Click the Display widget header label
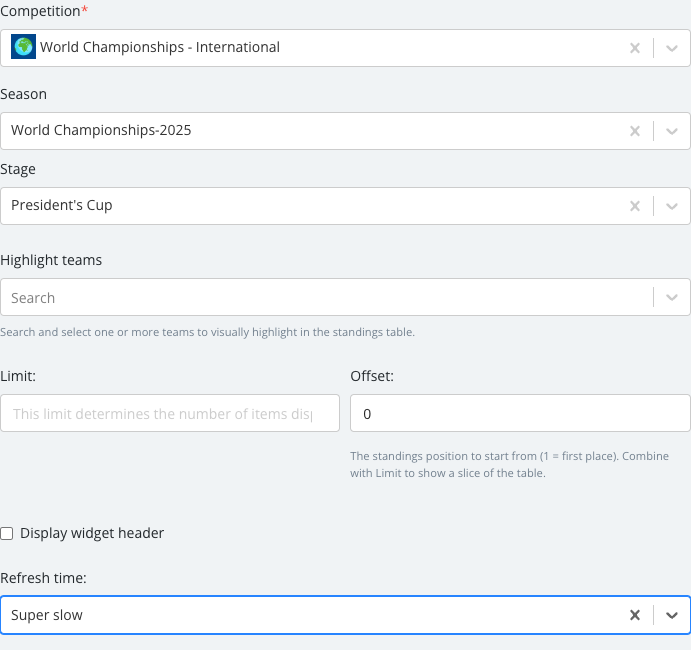 92,533
